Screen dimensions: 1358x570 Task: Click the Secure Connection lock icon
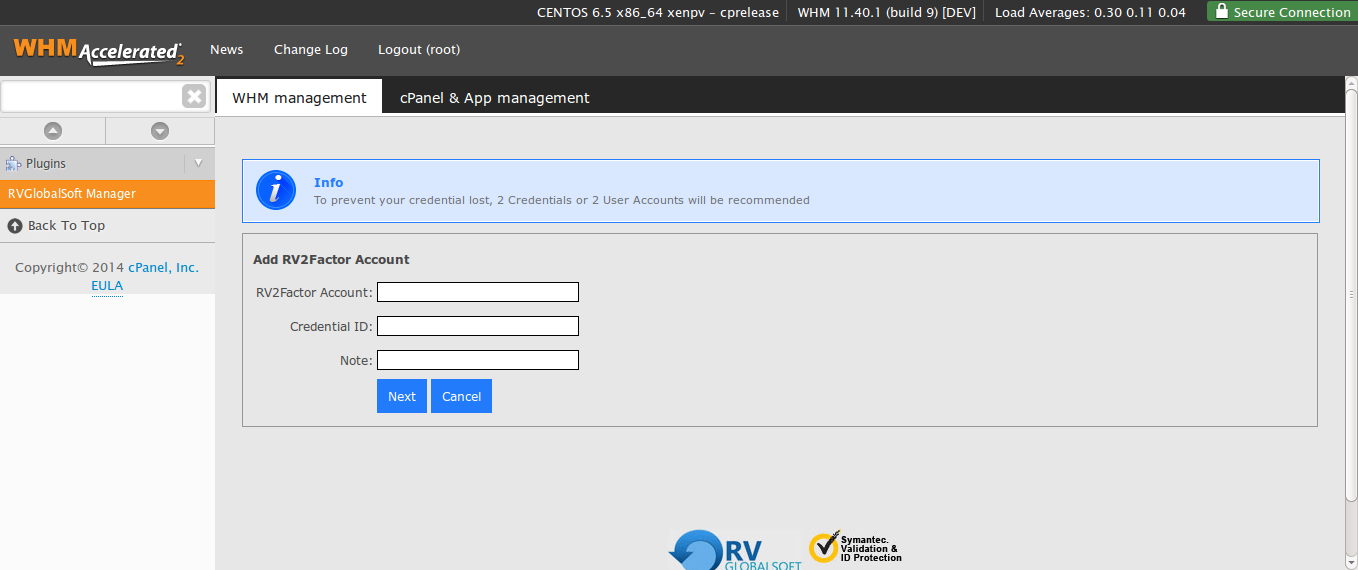[1221, 11]
